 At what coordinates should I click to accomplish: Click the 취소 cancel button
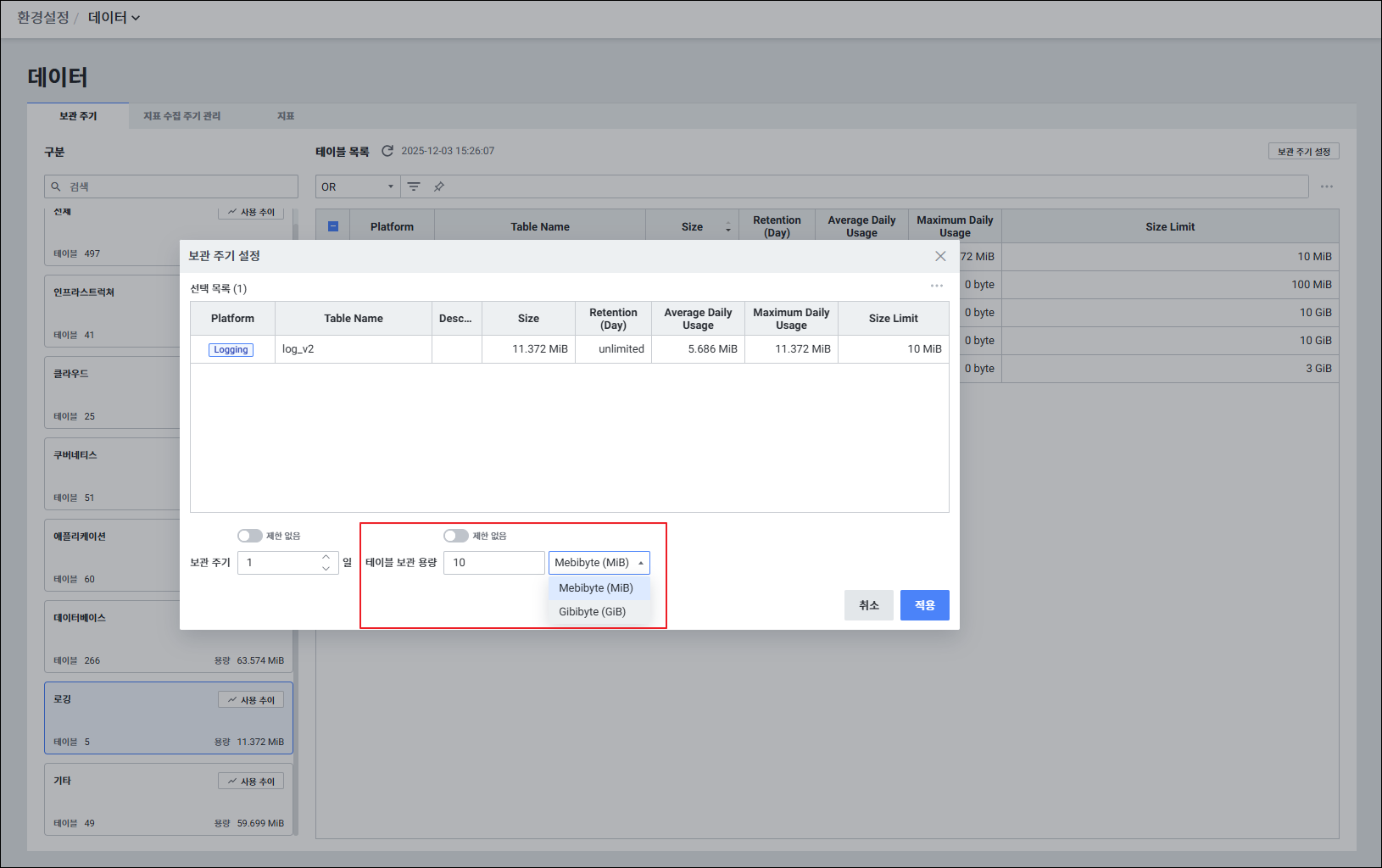point(868,605)
